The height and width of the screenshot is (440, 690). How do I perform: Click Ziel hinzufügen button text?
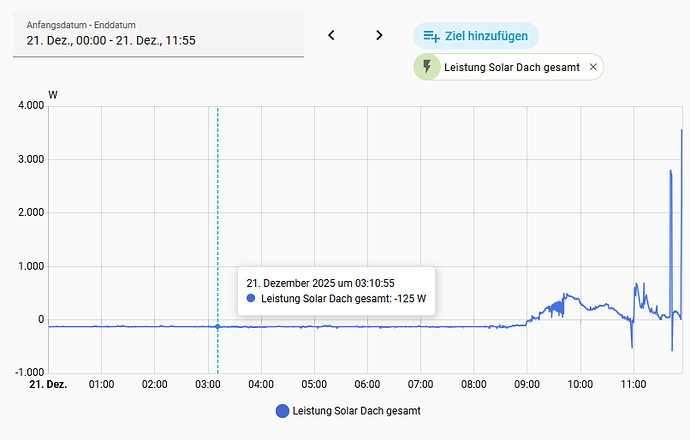tap(486, 36)
